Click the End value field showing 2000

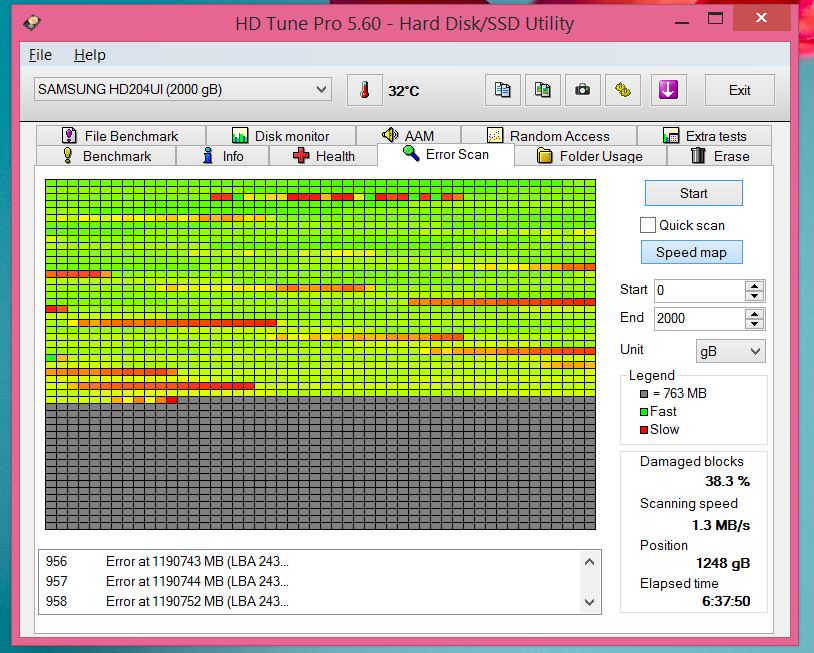click(x=699, y=318)
